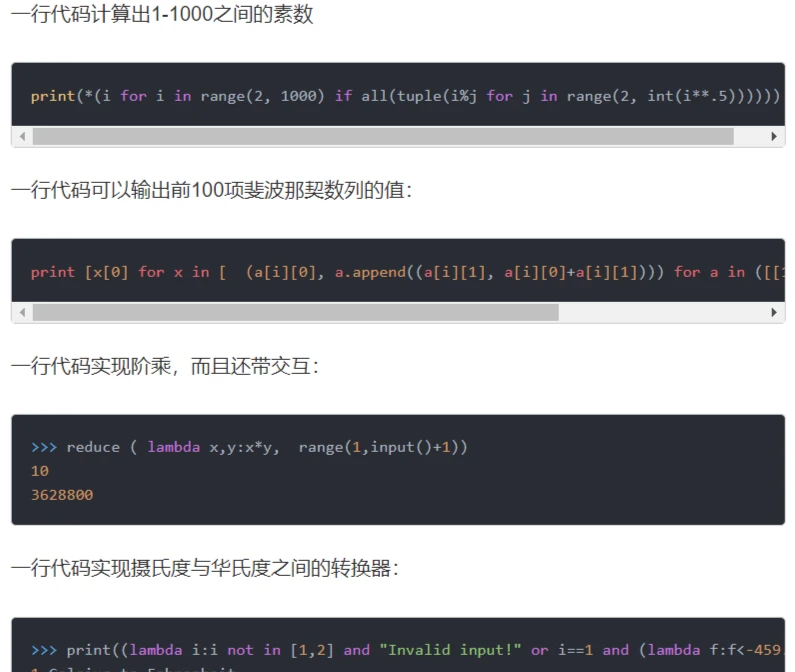The height and width of the screenshot is (672, 795).
Task: Click the Fibonacci heading mentioning 100 terms
Action: coord(211,190)
